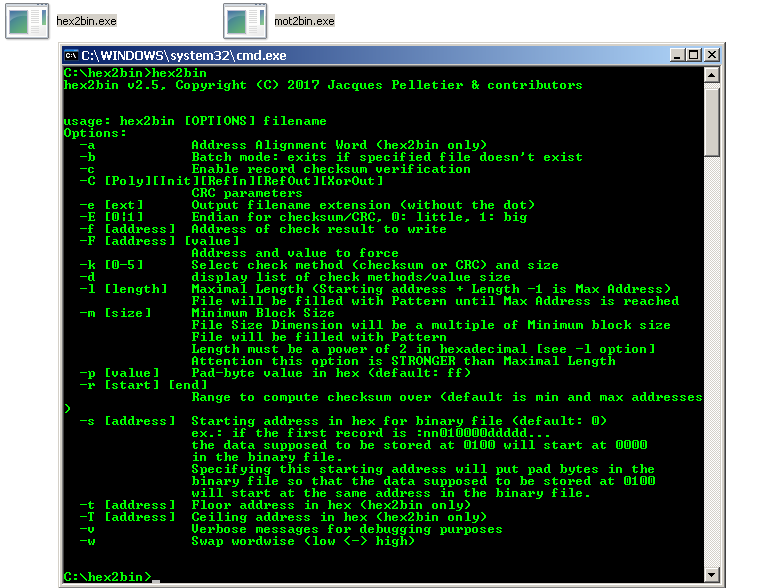Click the 'Address and value to force' line
777x588 pixels.
tap(295, 253)
